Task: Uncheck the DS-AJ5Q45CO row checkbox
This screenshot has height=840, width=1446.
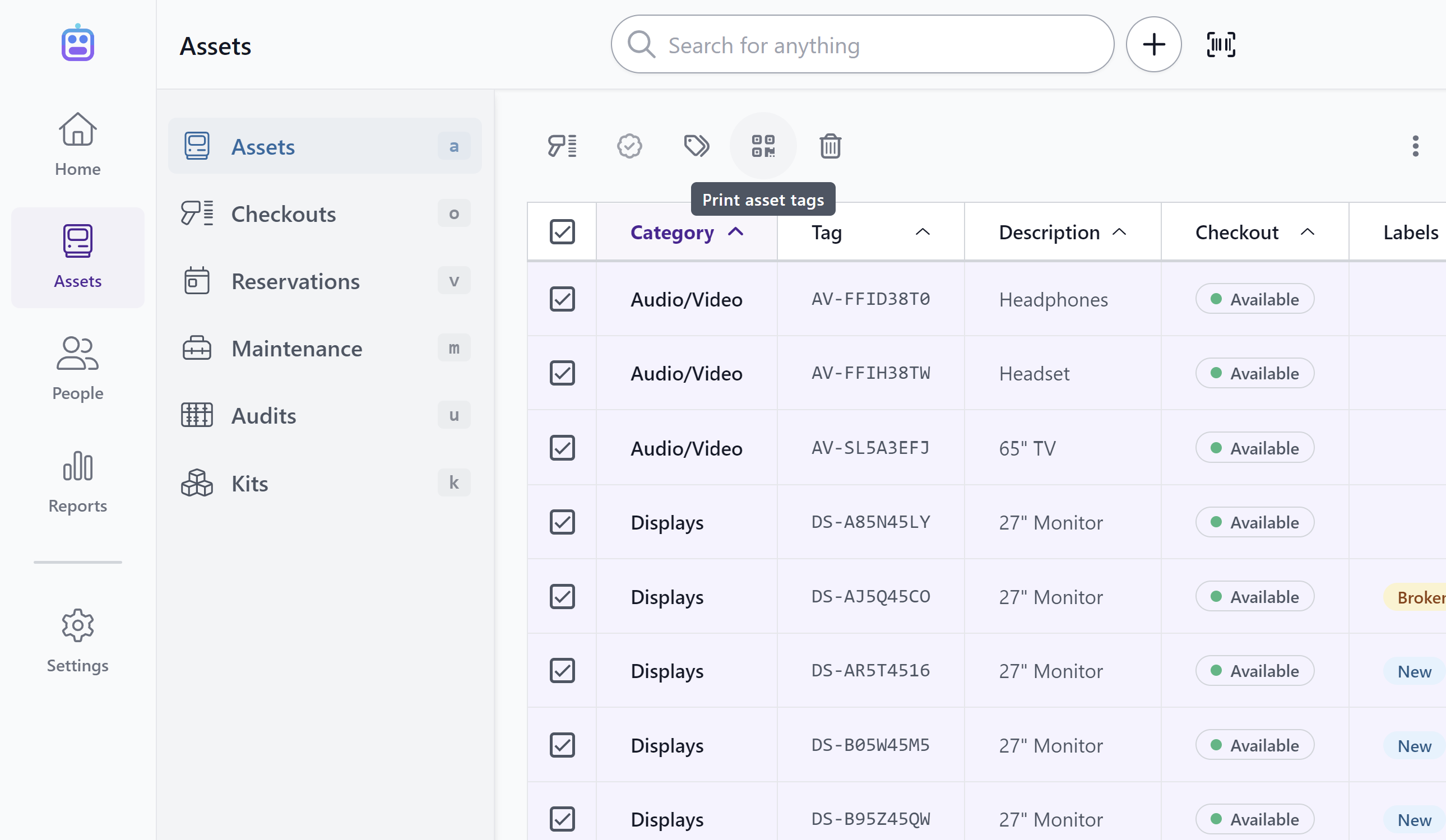Action: [x=562, y=596]
